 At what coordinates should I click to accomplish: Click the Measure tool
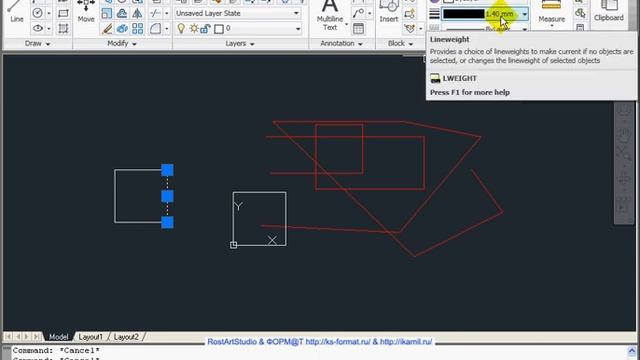tap(551, 12)
